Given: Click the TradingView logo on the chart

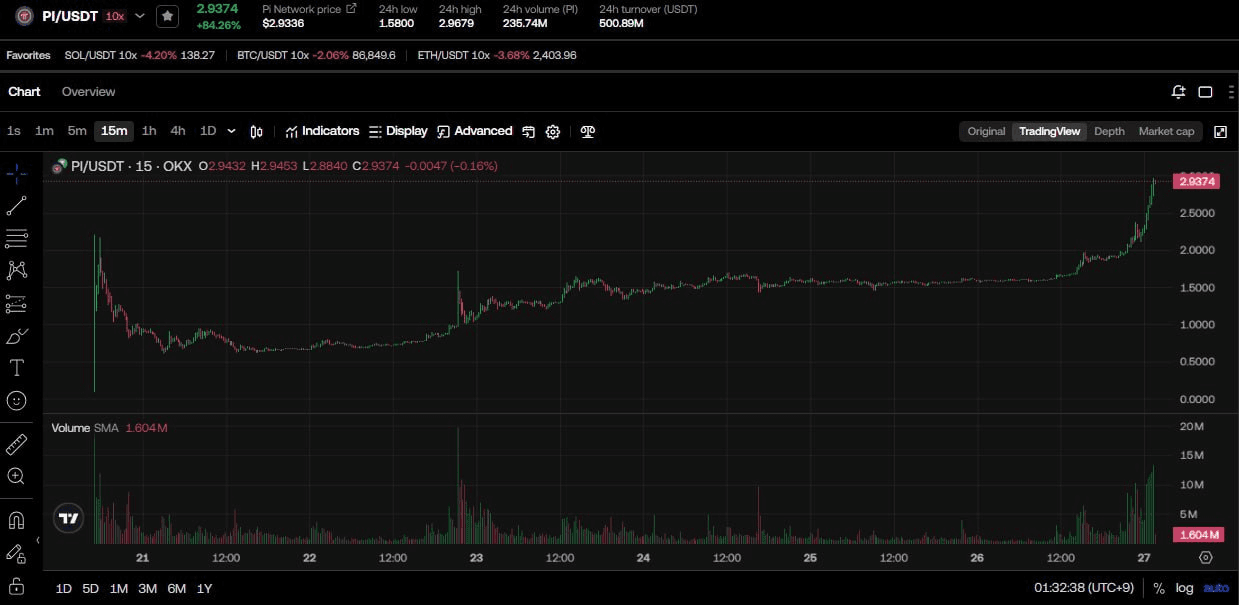Looking at the screenshot, I should (x=68, y=518).
